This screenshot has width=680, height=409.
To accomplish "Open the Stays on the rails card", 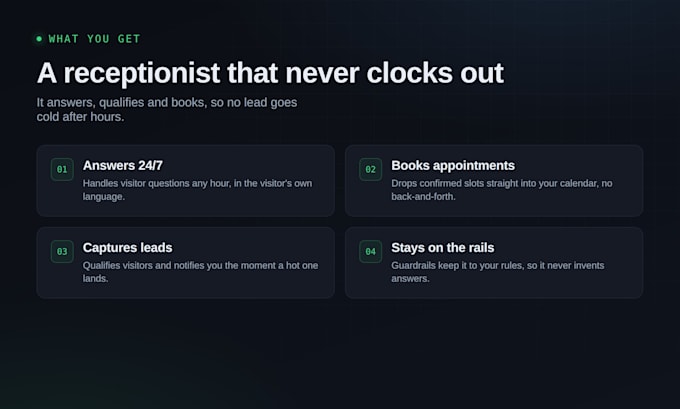I will 494,263.
